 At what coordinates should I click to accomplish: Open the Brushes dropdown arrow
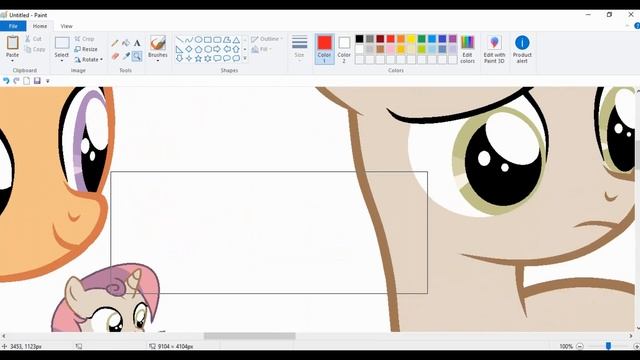pyautogui.click(x=158, y=61)
